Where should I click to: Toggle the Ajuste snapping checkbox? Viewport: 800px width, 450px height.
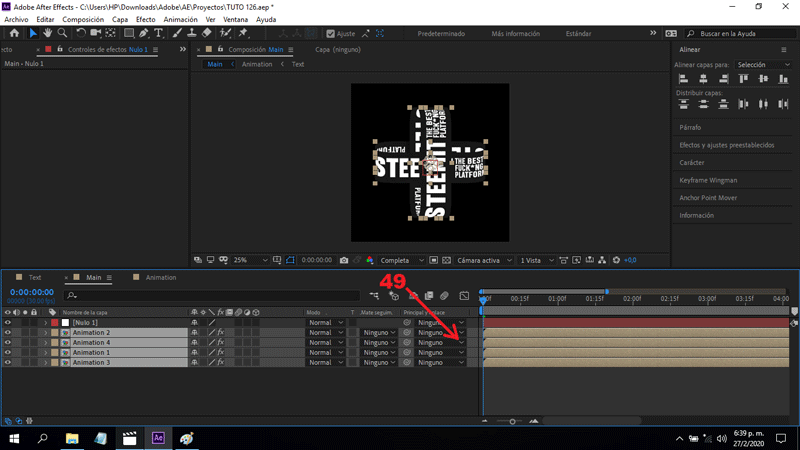pos(331,34)
